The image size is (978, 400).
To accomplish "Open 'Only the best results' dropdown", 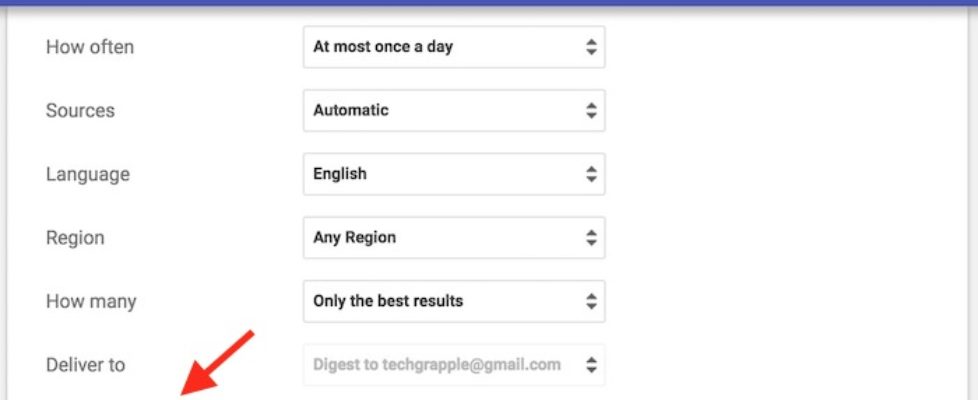I will click(x=453, y=301).
